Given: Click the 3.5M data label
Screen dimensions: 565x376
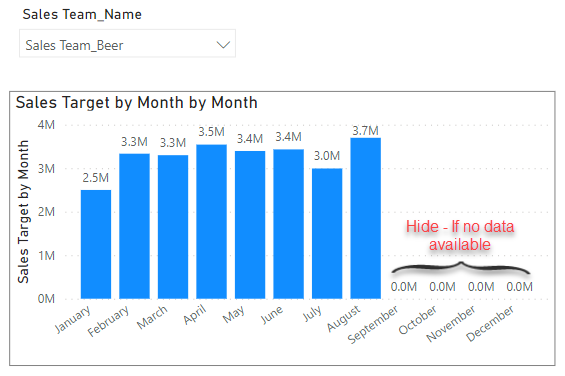Looking at the screenshot, I should pyautogui.click(x=212, y=132).
